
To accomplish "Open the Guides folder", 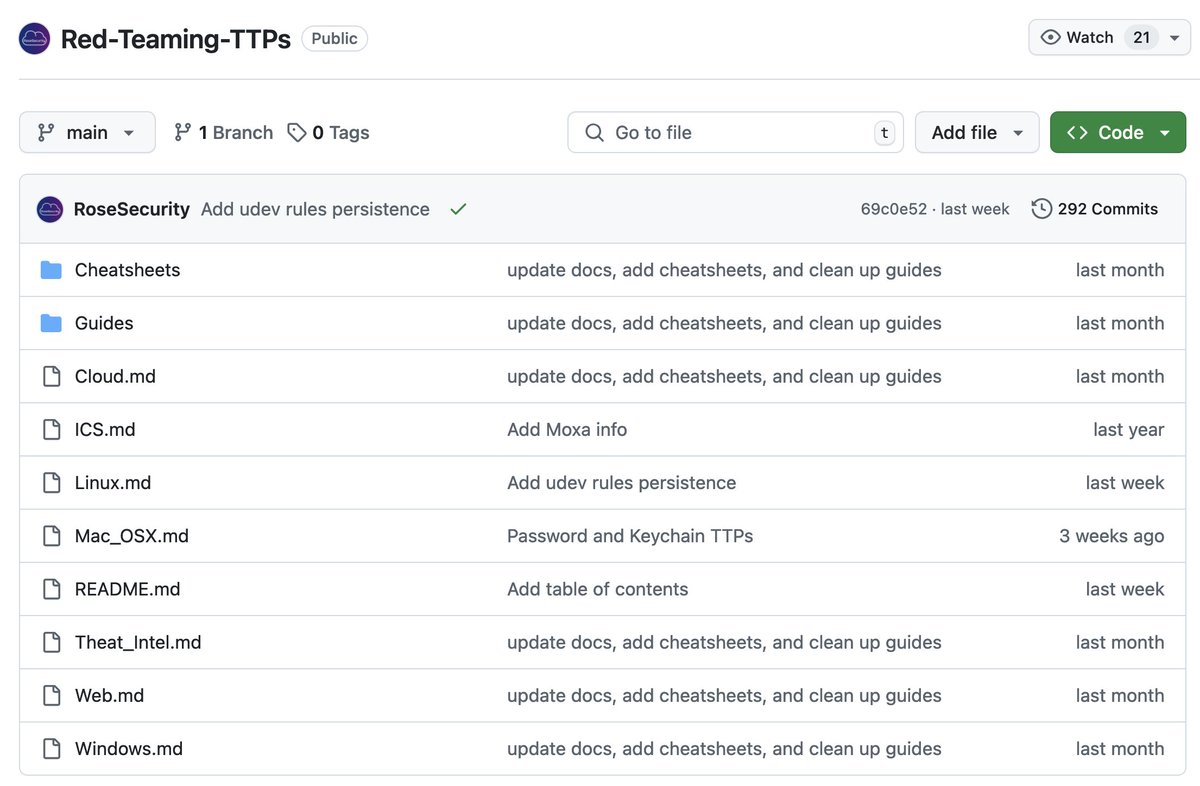I will pyautogui.click(x=104, y=323).
